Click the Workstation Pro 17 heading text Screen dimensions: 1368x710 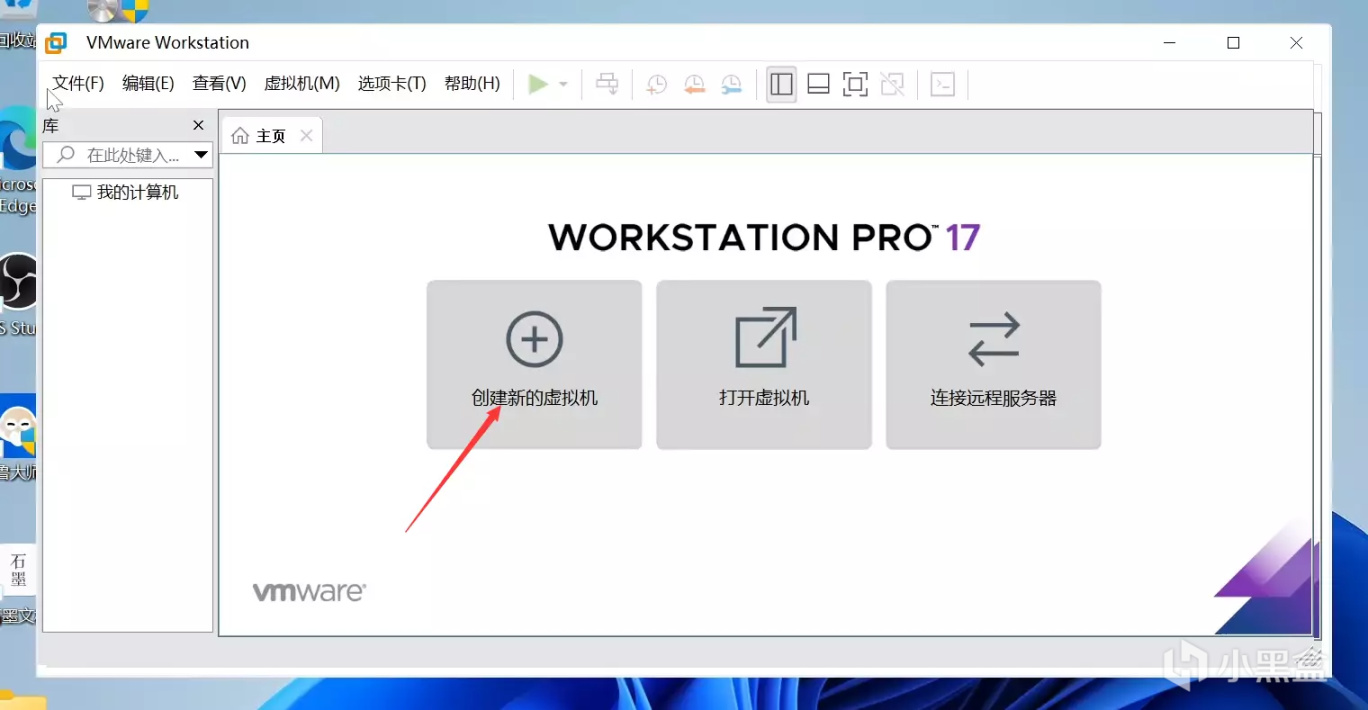[764, 237]
